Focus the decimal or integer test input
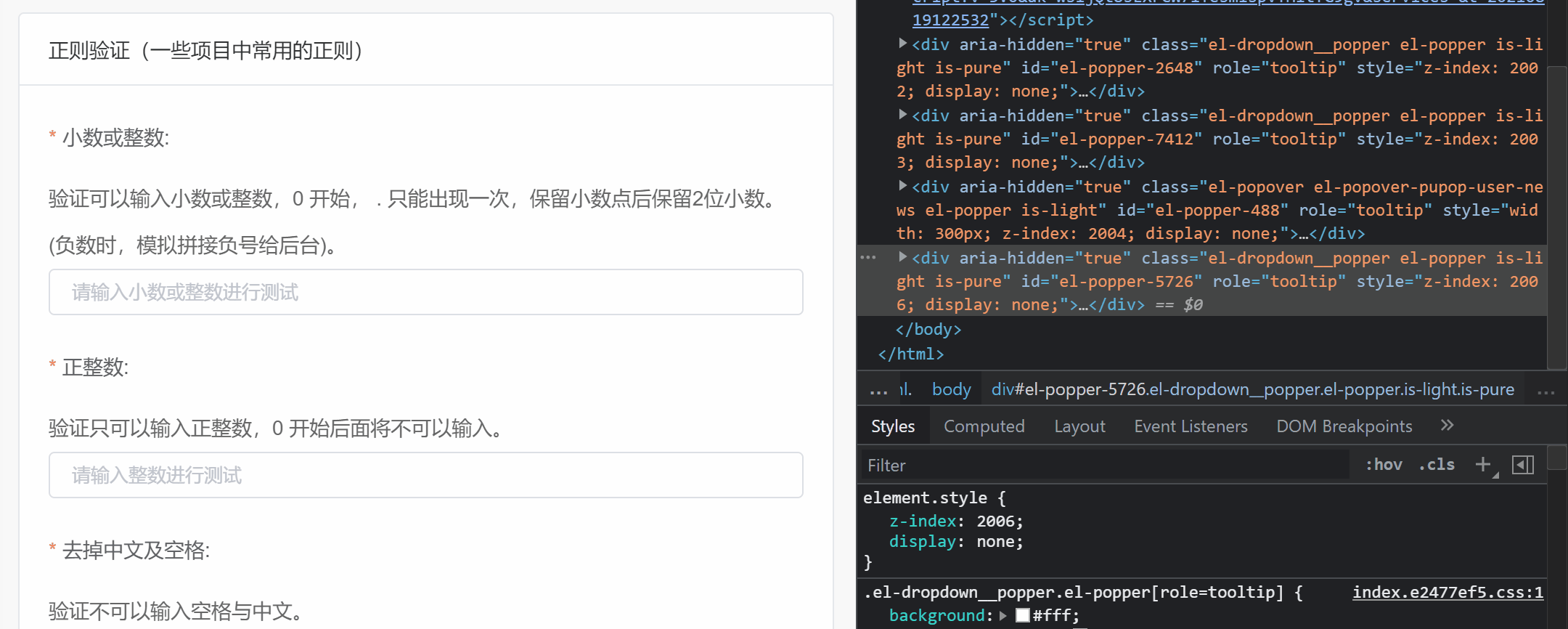 click(x=426, y=292)
